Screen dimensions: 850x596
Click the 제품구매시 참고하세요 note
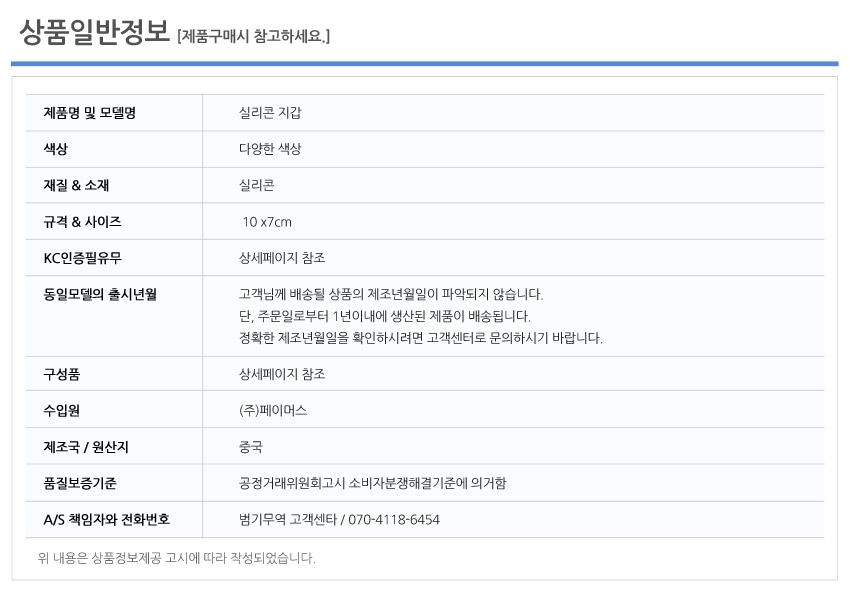pyautogui.click(x=253, y=36)
